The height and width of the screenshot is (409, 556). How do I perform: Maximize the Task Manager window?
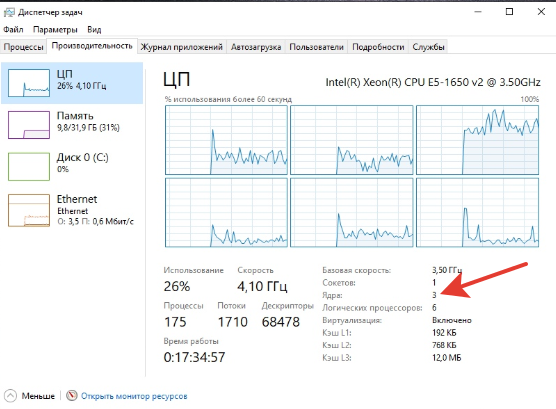[x=509, y=12]
